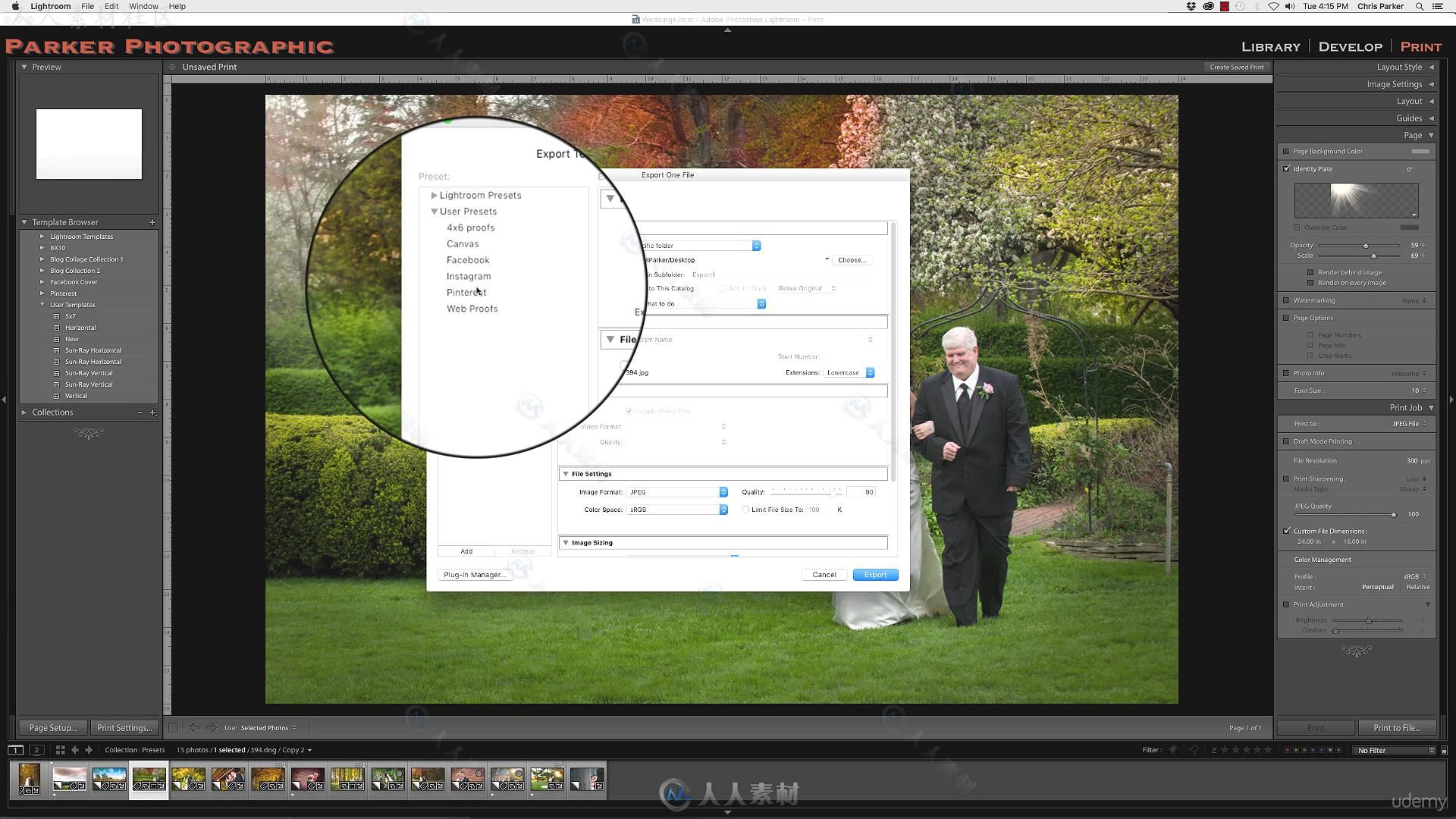Uncheck Custom File Dimensions
This screenshot has height=819, width=1456.
click(1286, 531)
